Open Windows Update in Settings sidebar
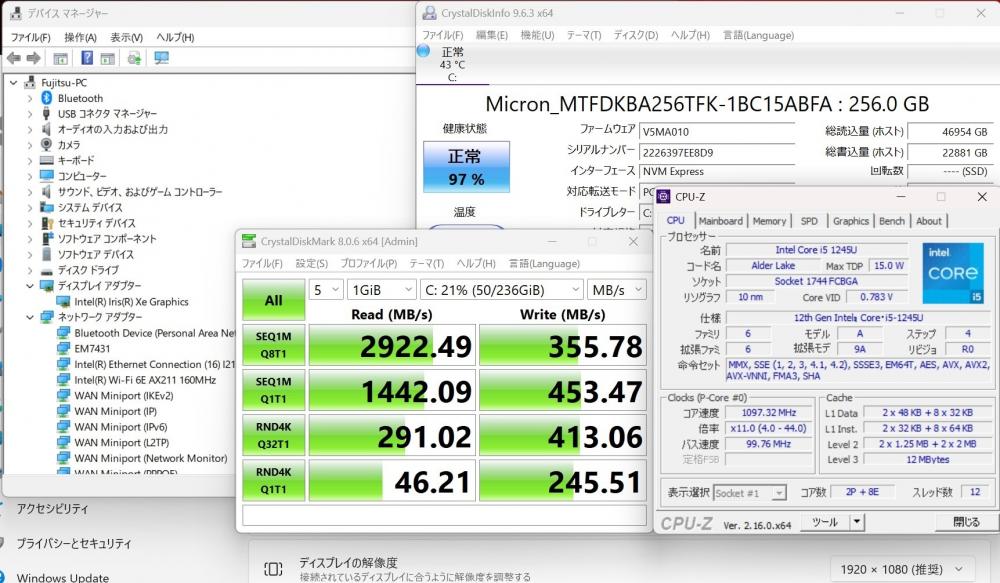 coord(62,577)
